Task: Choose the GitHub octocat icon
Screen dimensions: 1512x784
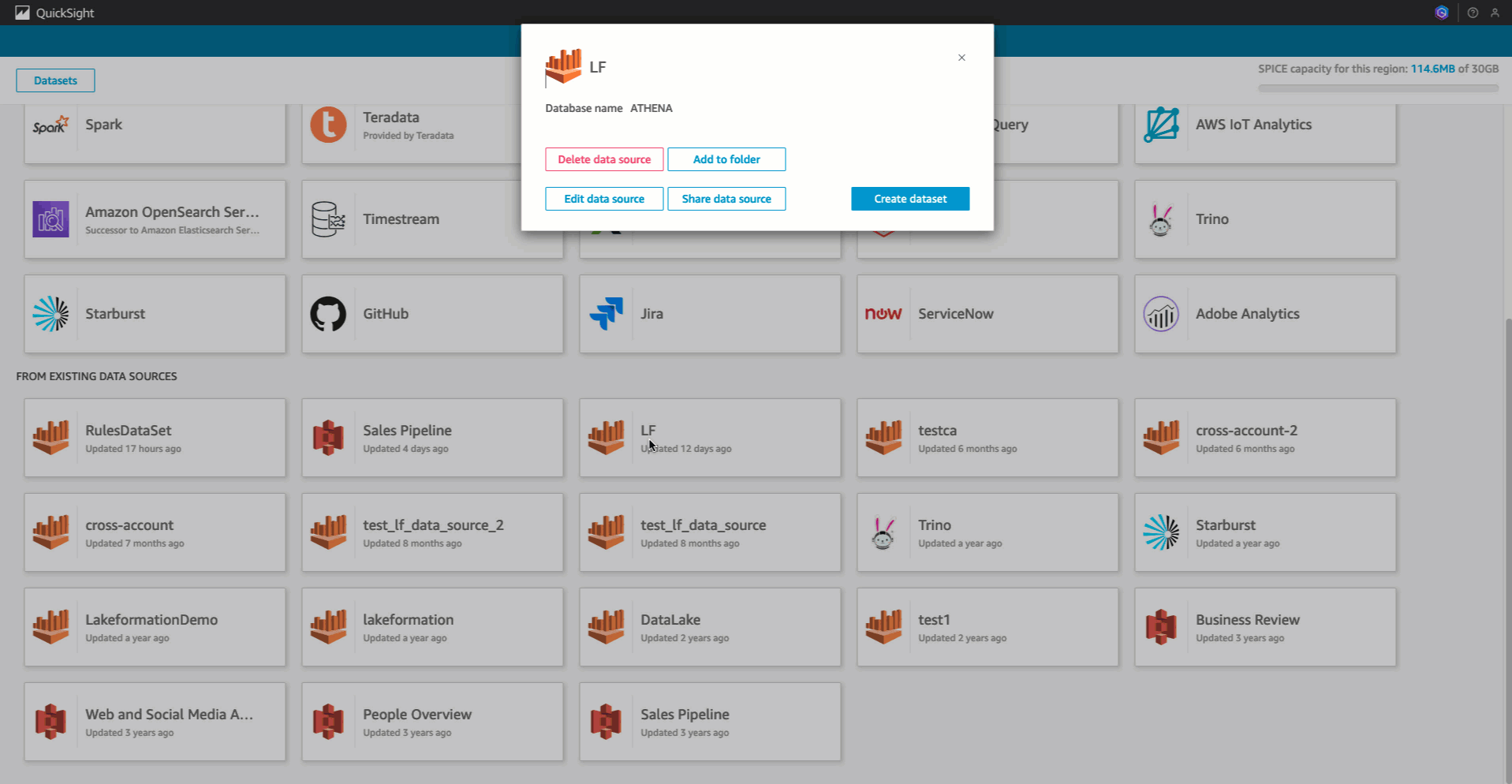Action: pos(328,314)
